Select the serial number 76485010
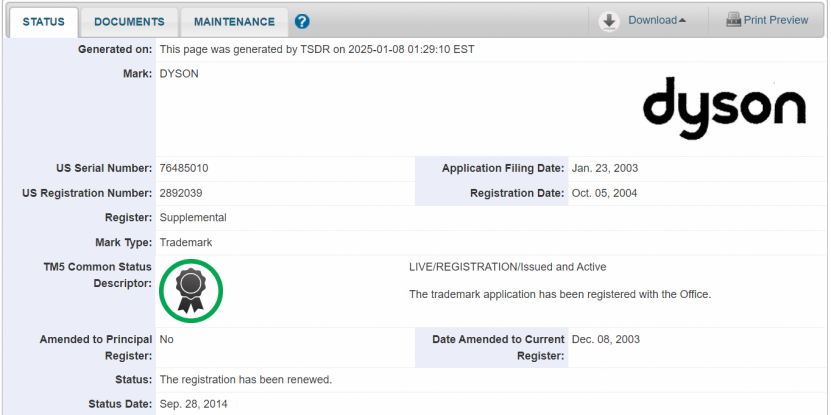This screenshot has width=831, height=415. [x=184, y=169]
